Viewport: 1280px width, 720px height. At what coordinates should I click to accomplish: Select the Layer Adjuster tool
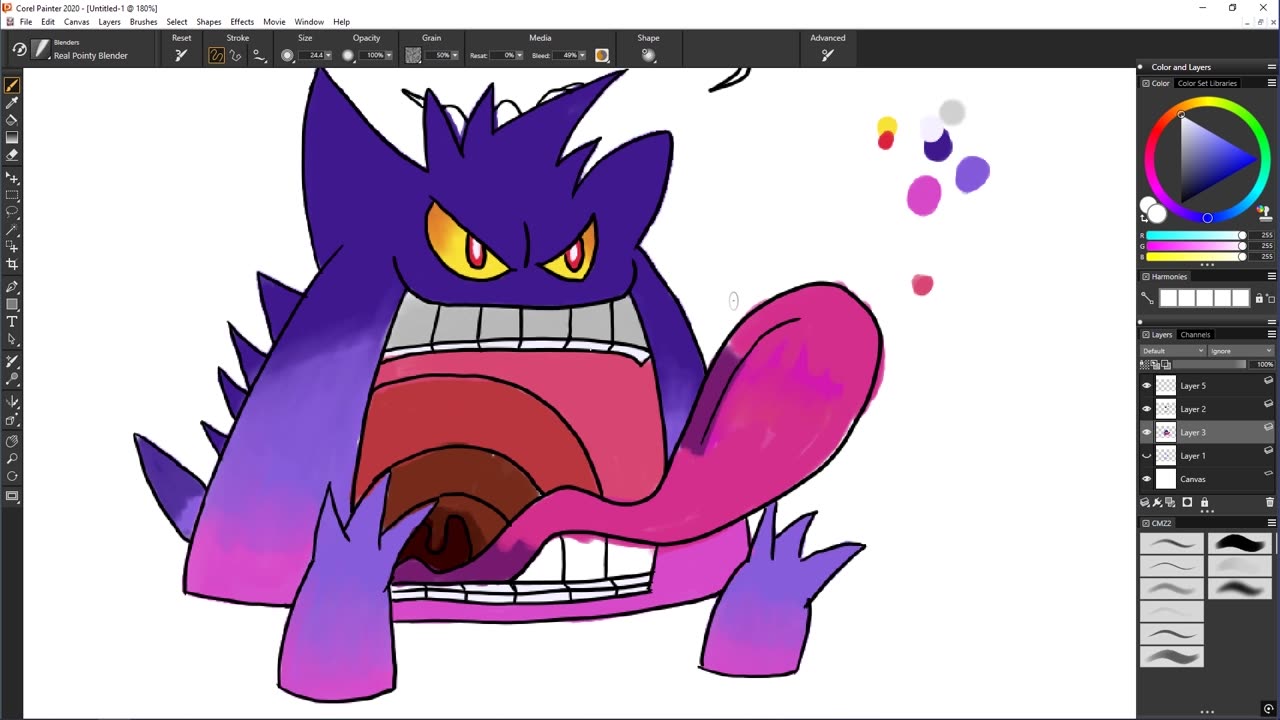(12, 178)
